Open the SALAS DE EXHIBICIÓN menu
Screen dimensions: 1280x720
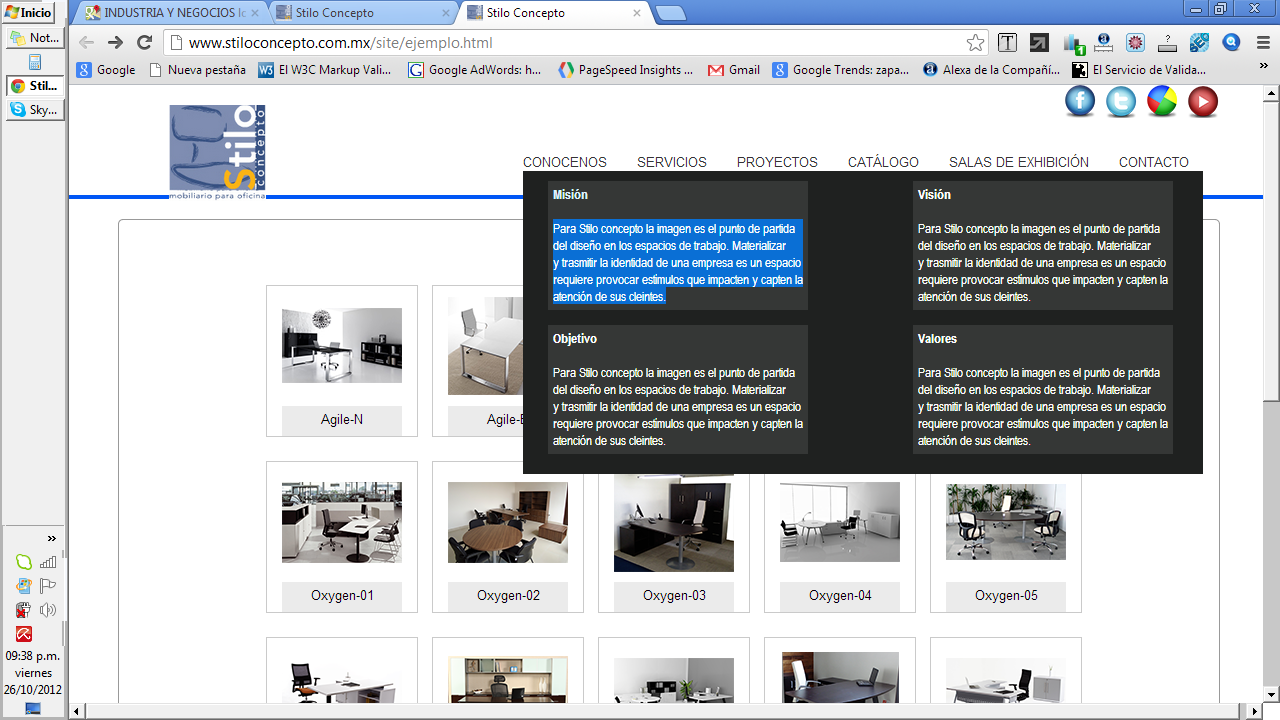(1018, 162)
